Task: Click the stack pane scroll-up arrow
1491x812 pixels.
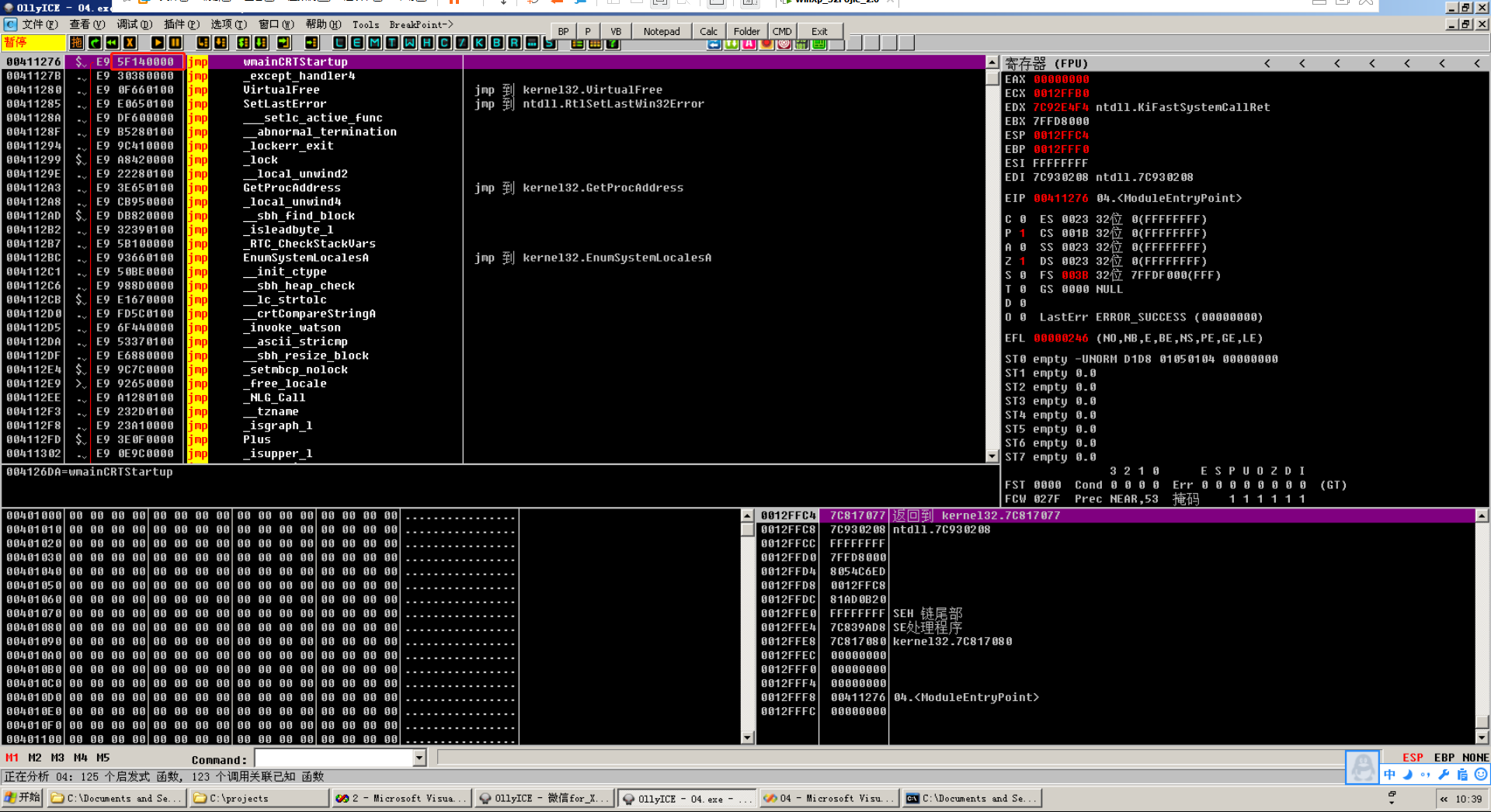Action: pos(1482,515)
